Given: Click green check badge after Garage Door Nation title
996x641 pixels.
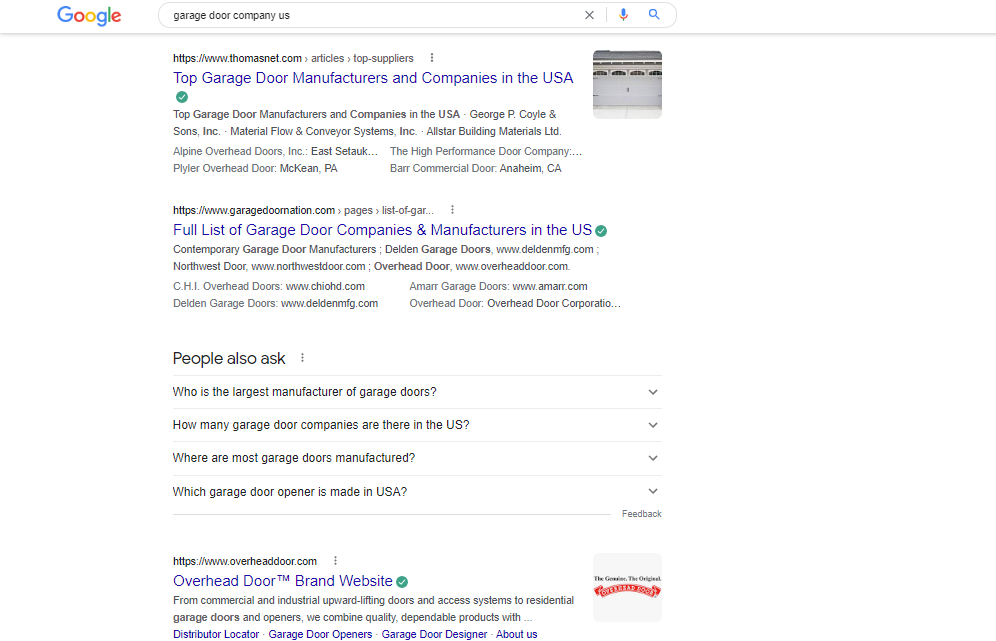Looking at the screenshot, I should point(601,231).
